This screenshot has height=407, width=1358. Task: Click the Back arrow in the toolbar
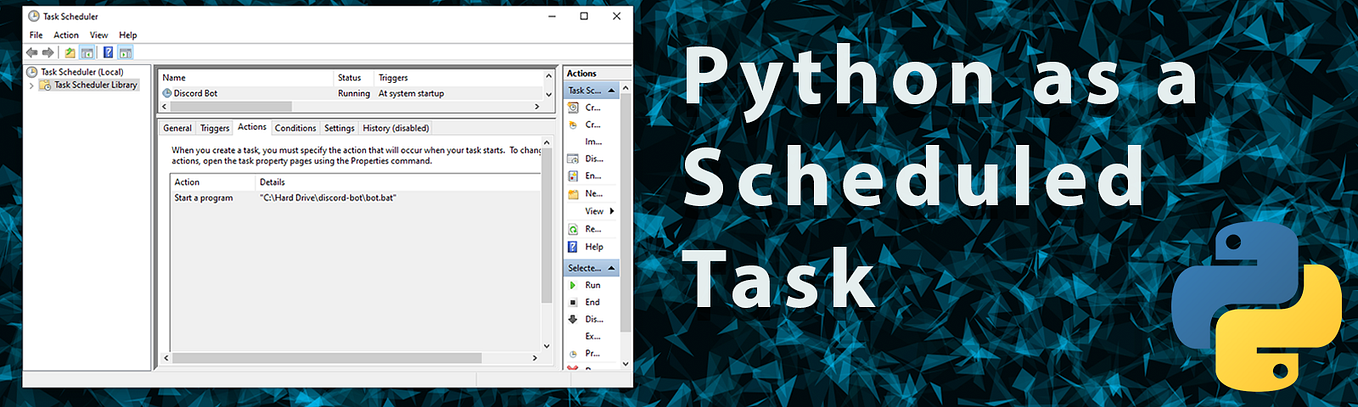[31, 52]
